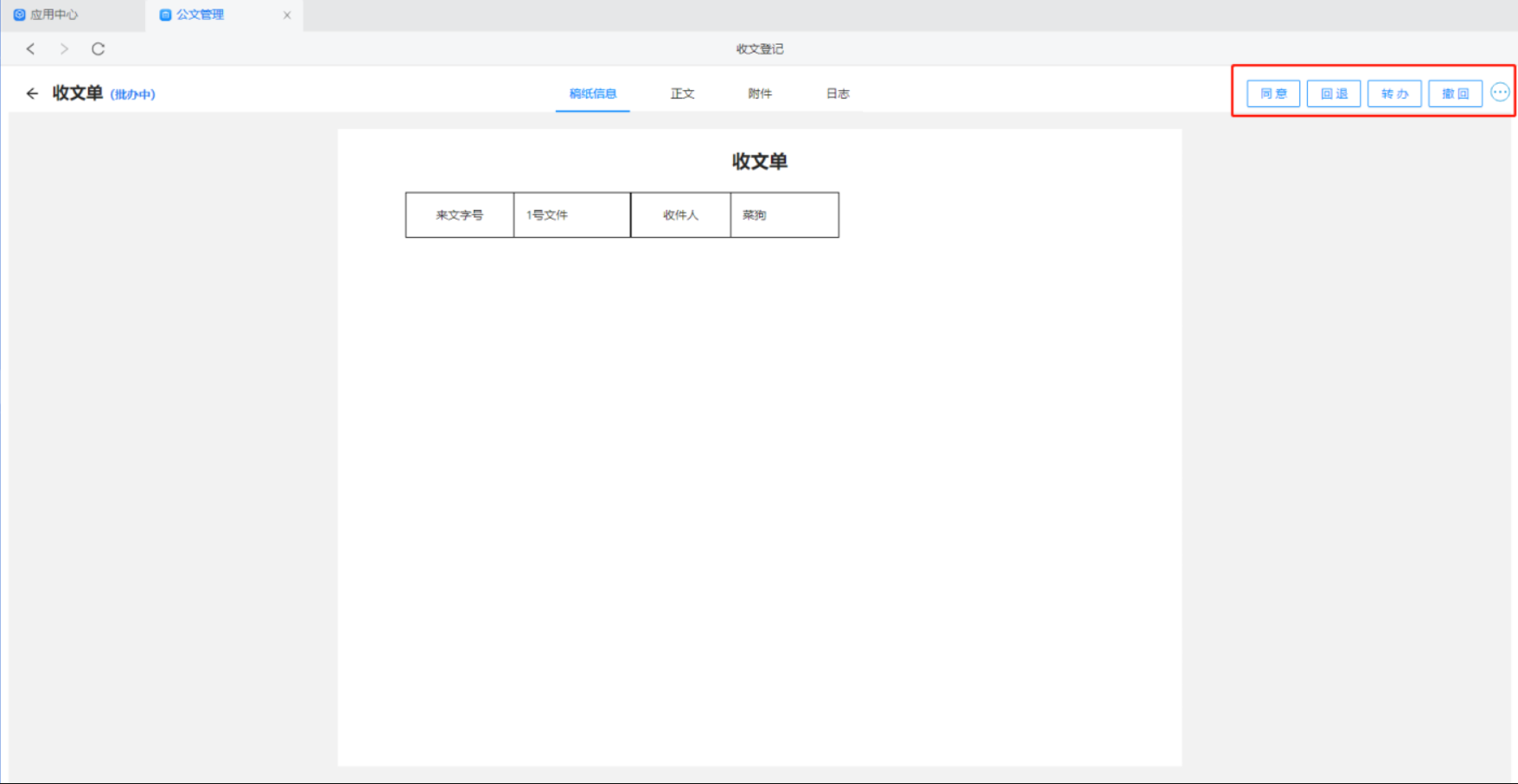Select the 菜狗 recipient cell
1518x784 pixels.
click(x=784, y=215)
